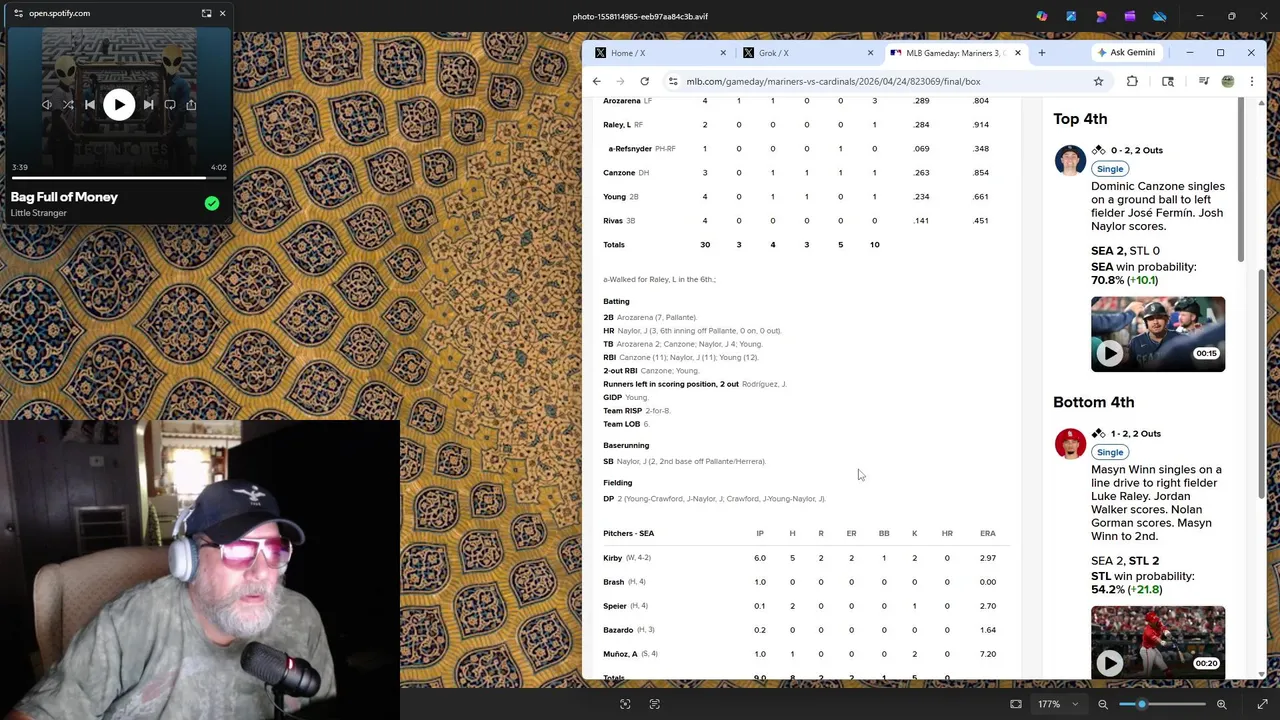Image resolution: width=1280 pixels, height=720 pixels.
Task: Enter fullscreen with the expand arrows icon
Action: (x=1262, y=704)
